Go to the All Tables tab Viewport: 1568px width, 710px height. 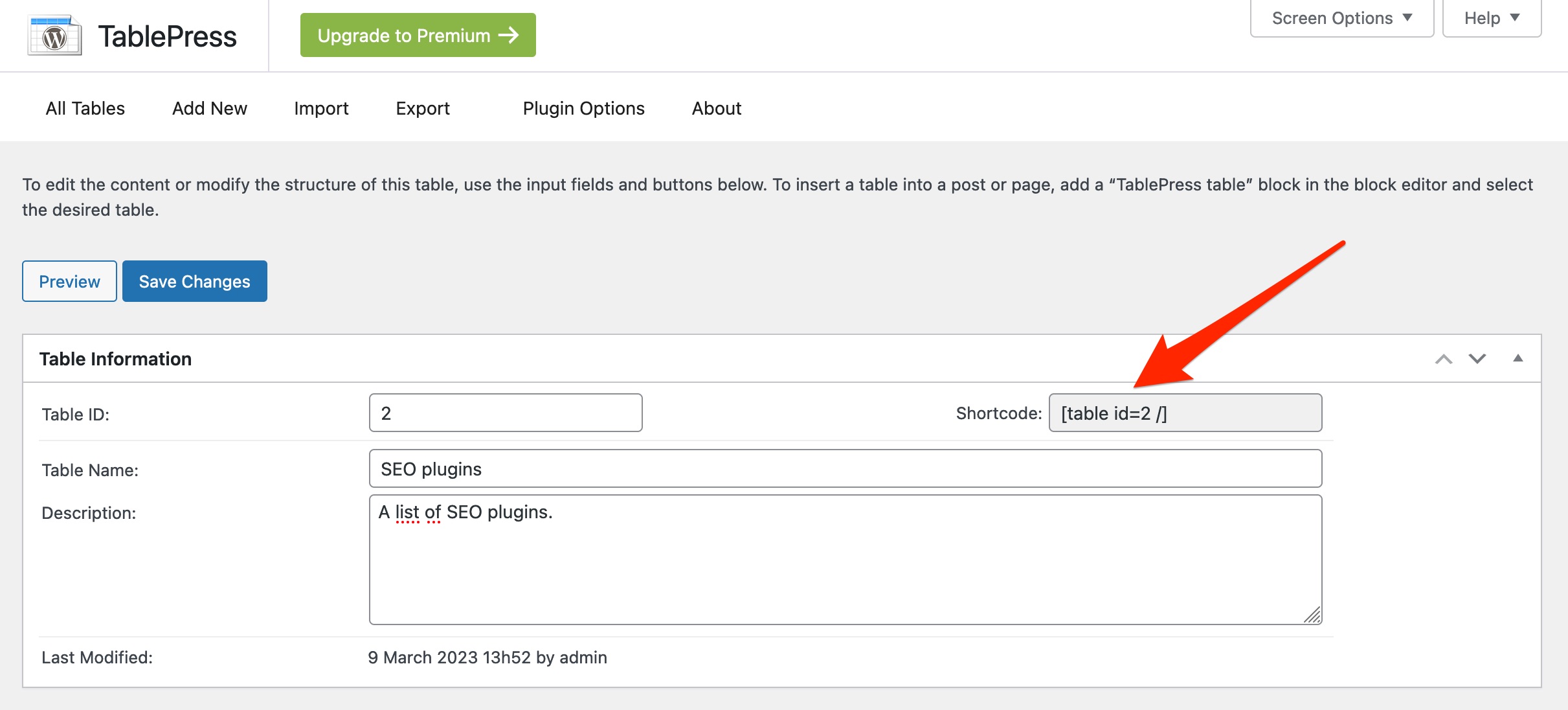[x=85, y=108]
